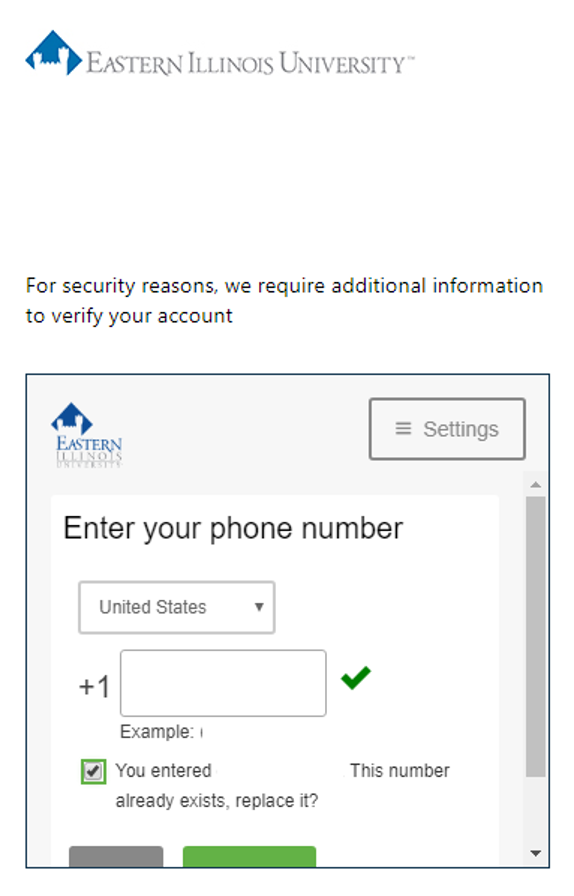This screenshot has height=896, width=574.
Task: Click the vertical scrollbar thumb
Action: [x=536, y=637]
